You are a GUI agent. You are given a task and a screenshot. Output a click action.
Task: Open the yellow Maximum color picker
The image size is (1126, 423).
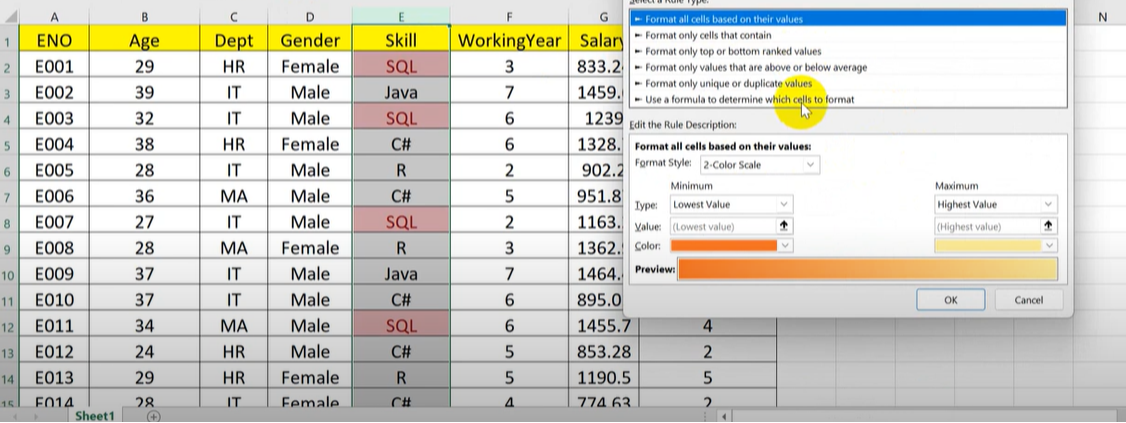[995, 245]
